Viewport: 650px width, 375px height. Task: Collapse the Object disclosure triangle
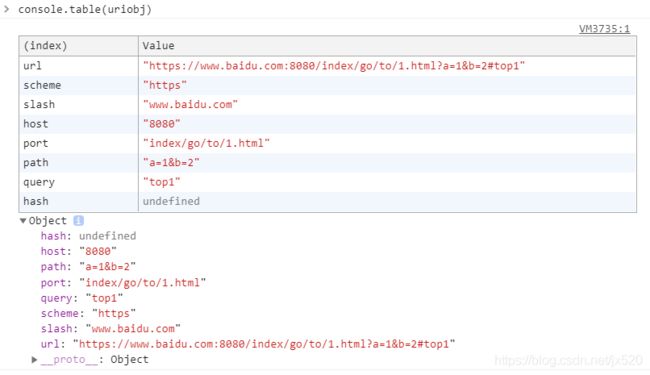coord(23,220)
